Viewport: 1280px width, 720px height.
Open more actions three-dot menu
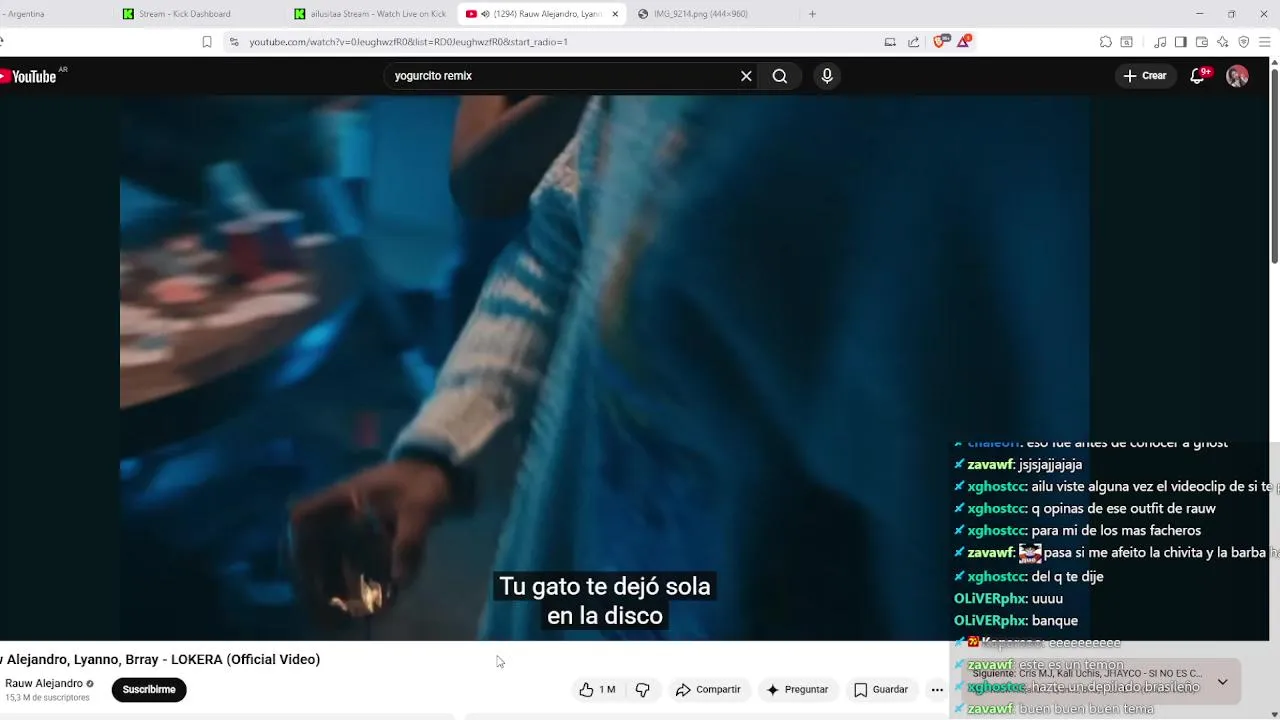937,689
